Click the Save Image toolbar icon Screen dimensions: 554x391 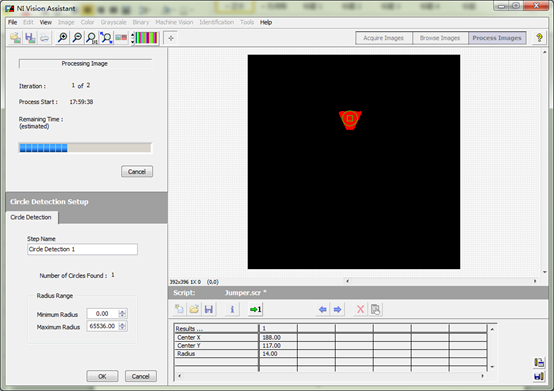pyautogui.click(x=30, y=38)
